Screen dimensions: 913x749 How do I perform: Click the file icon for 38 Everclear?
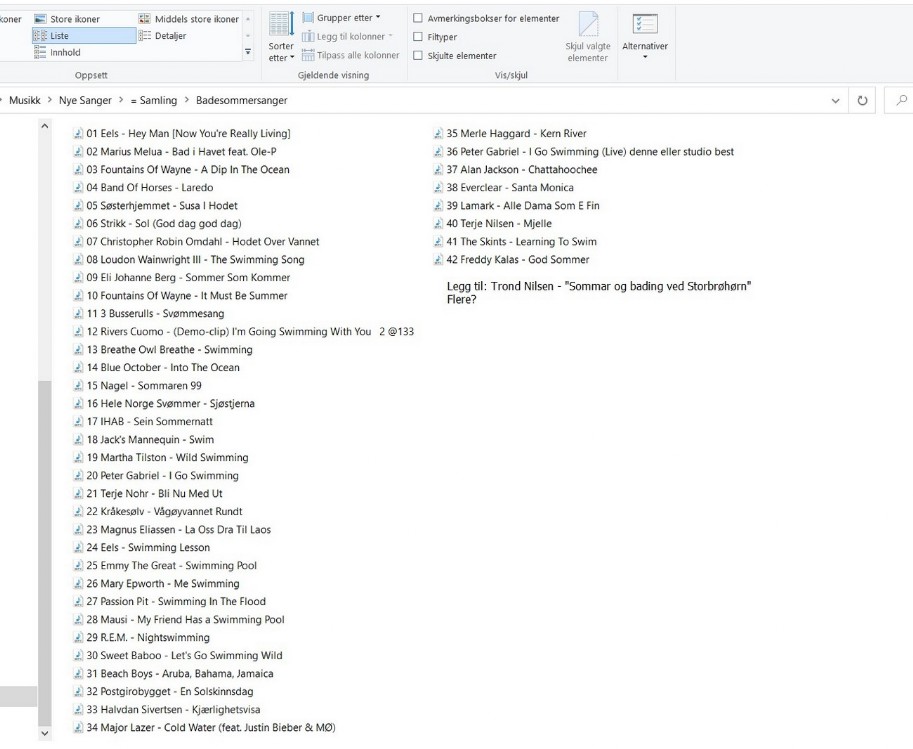438,188
